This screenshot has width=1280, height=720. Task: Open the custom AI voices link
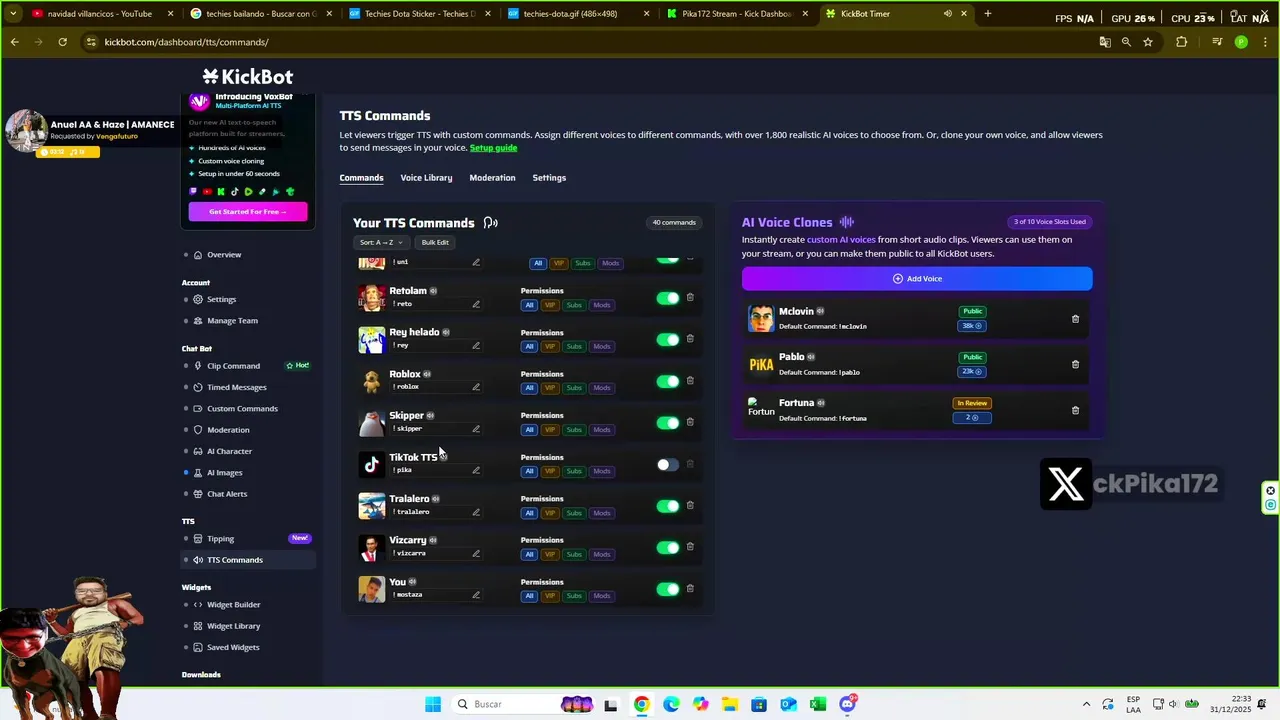tap(841, 240)
